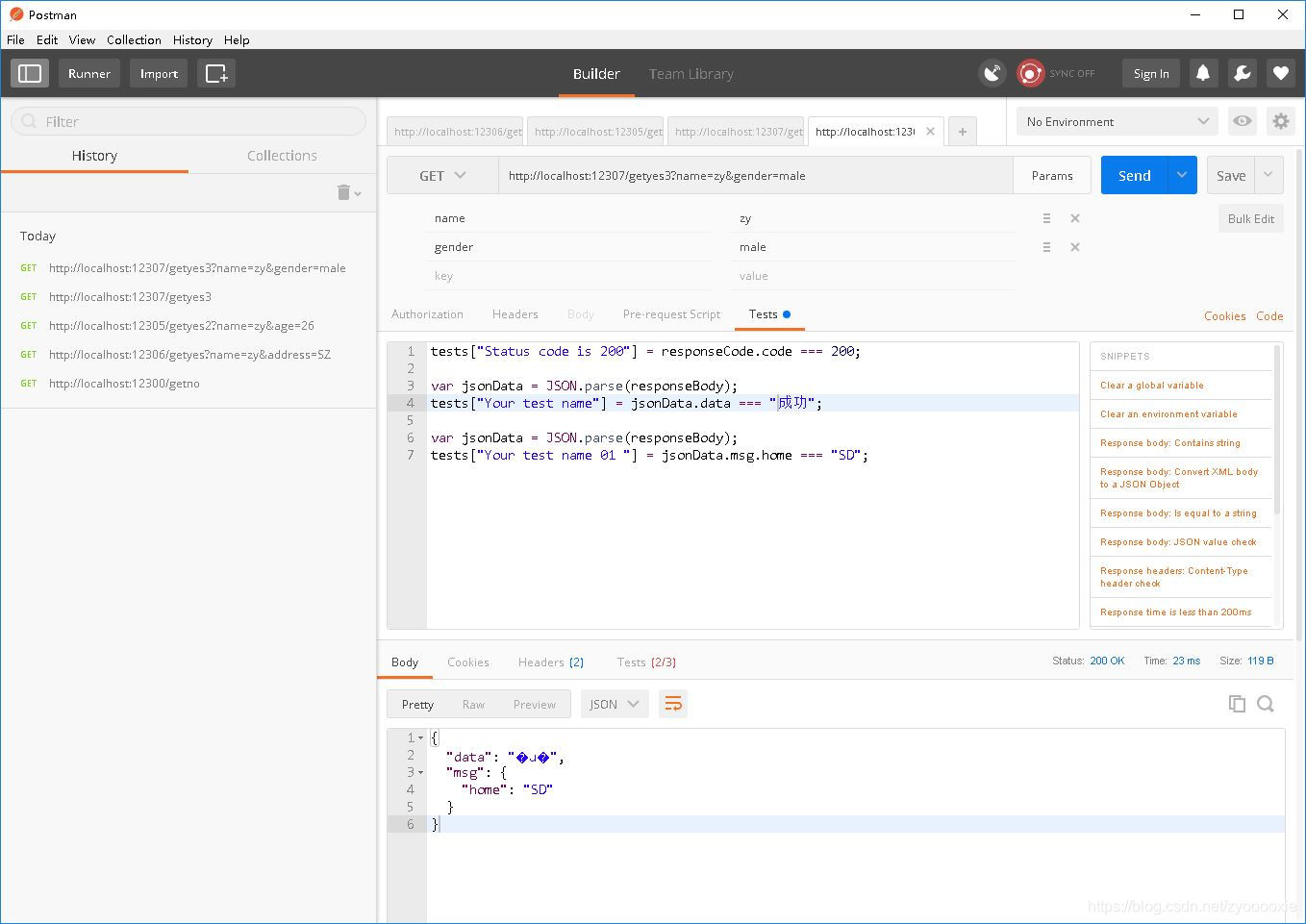Viewport: 1306px width, 924px height.
Task: Click the request URL field
Action: [x=756, y=175]
